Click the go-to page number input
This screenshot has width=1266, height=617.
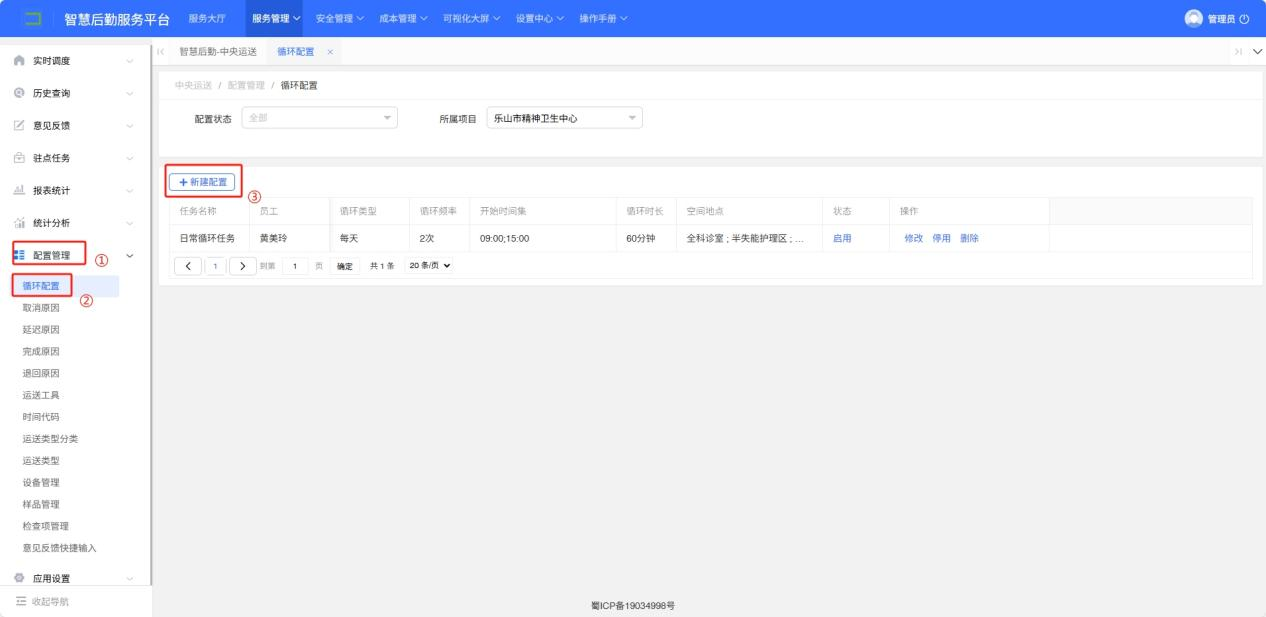pos(297,265)
